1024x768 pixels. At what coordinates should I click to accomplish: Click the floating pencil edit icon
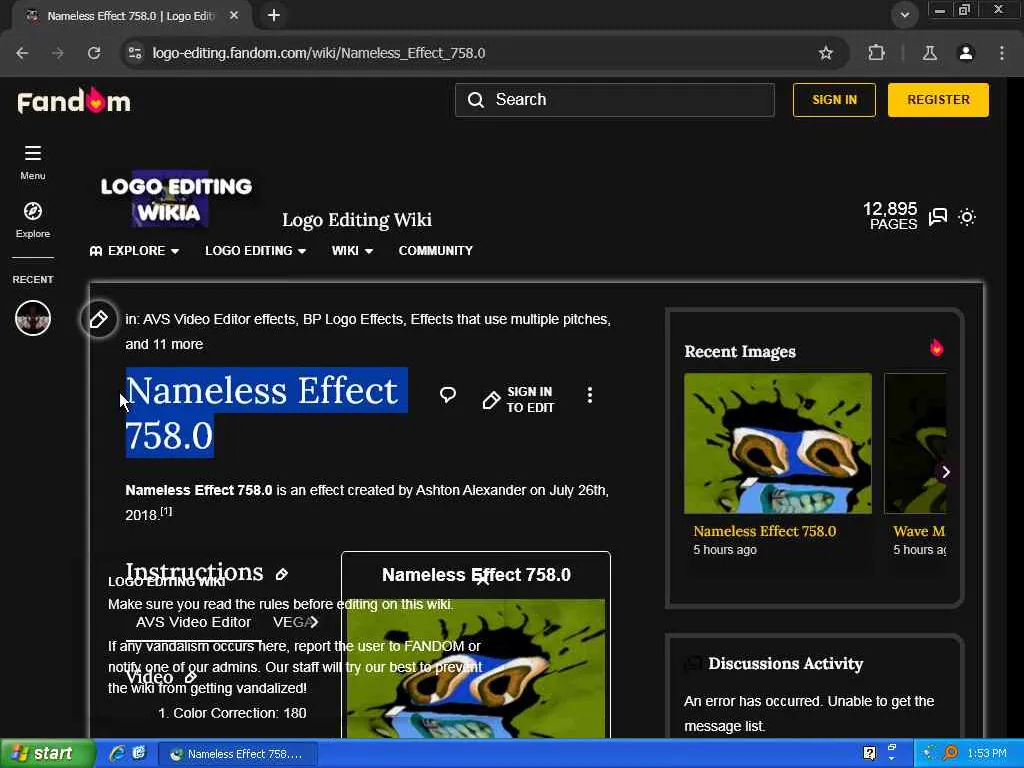(99, 319)
